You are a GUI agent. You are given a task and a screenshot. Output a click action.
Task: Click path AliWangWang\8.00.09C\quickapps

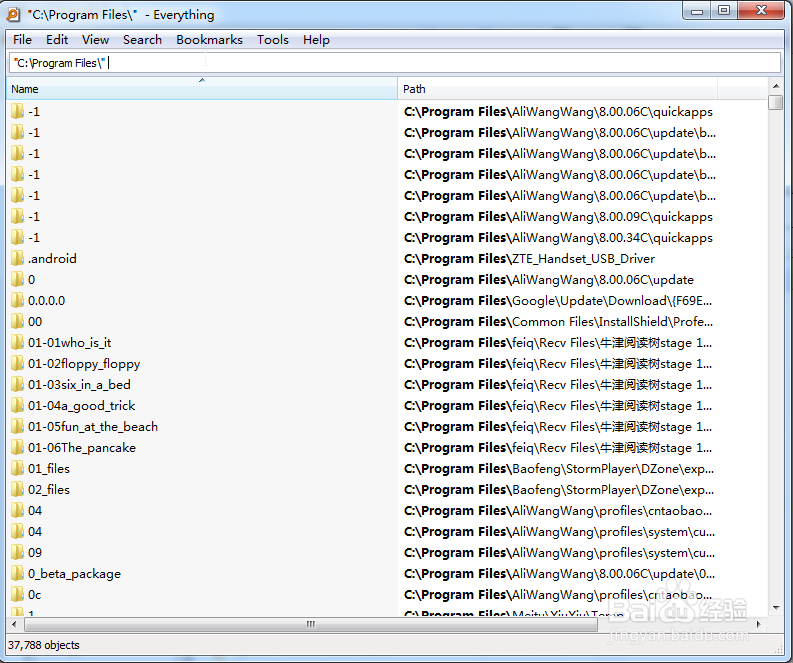tap(558, 216)
